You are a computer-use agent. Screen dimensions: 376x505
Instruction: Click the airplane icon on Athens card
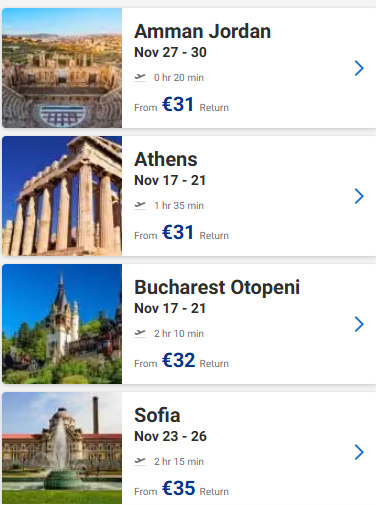[x=140, y=206]
